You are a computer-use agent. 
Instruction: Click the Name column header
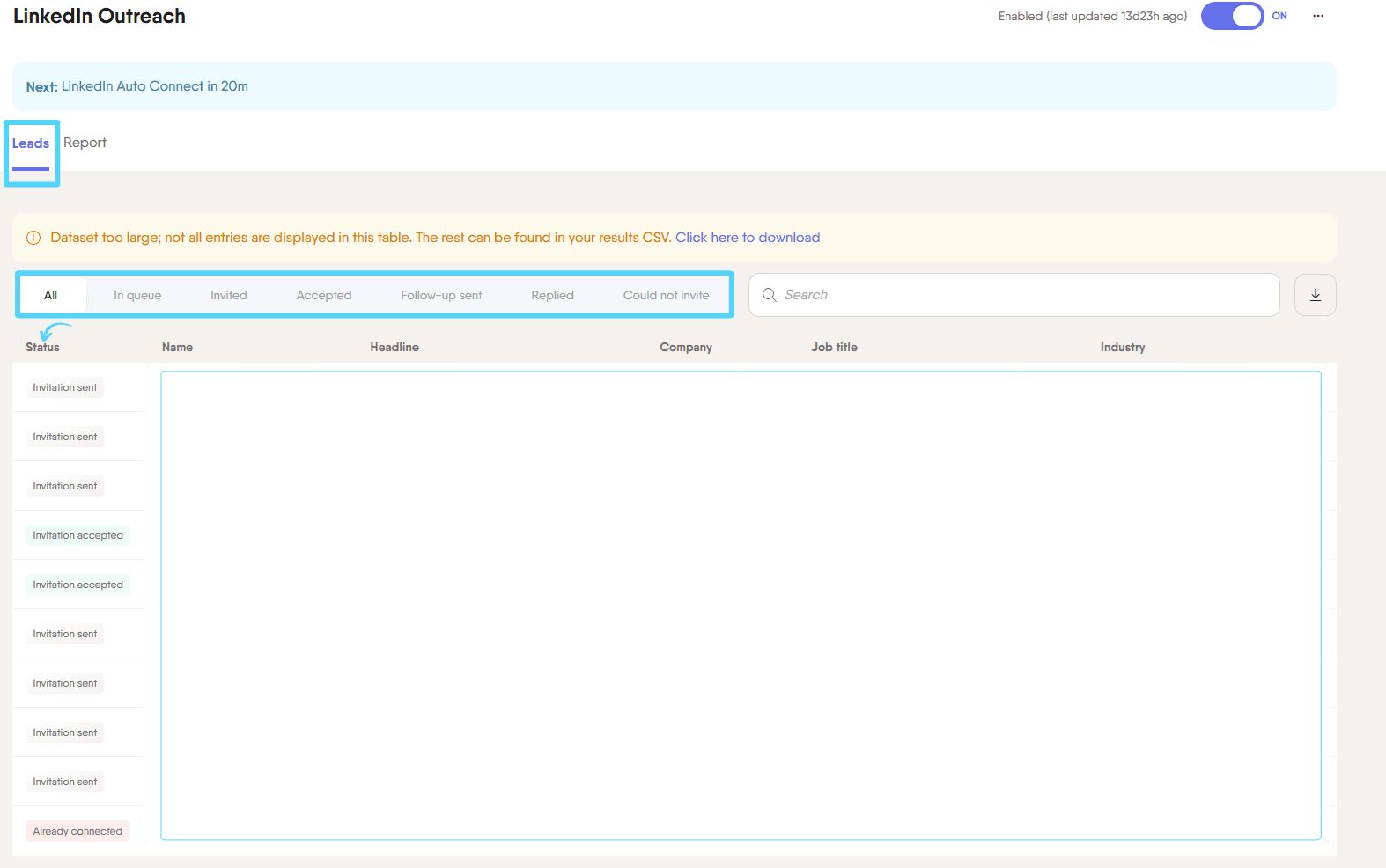pos(177,347)
